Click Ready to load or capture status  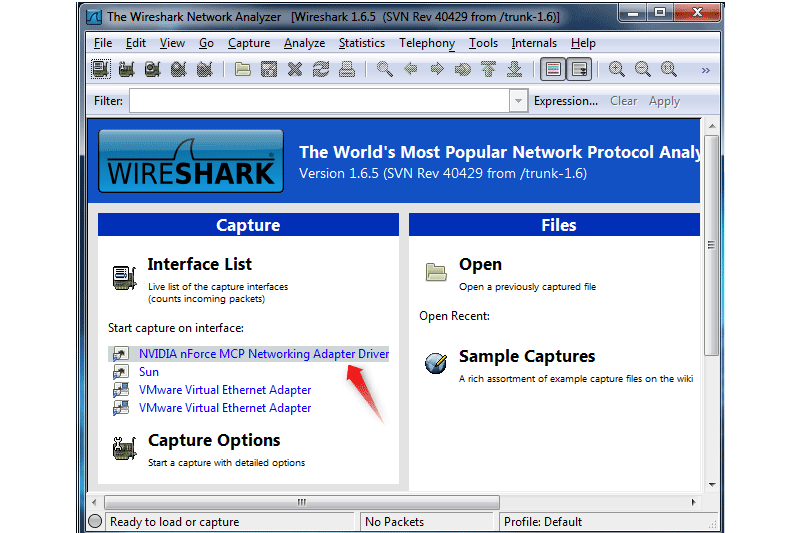click(x=174, y=522)
